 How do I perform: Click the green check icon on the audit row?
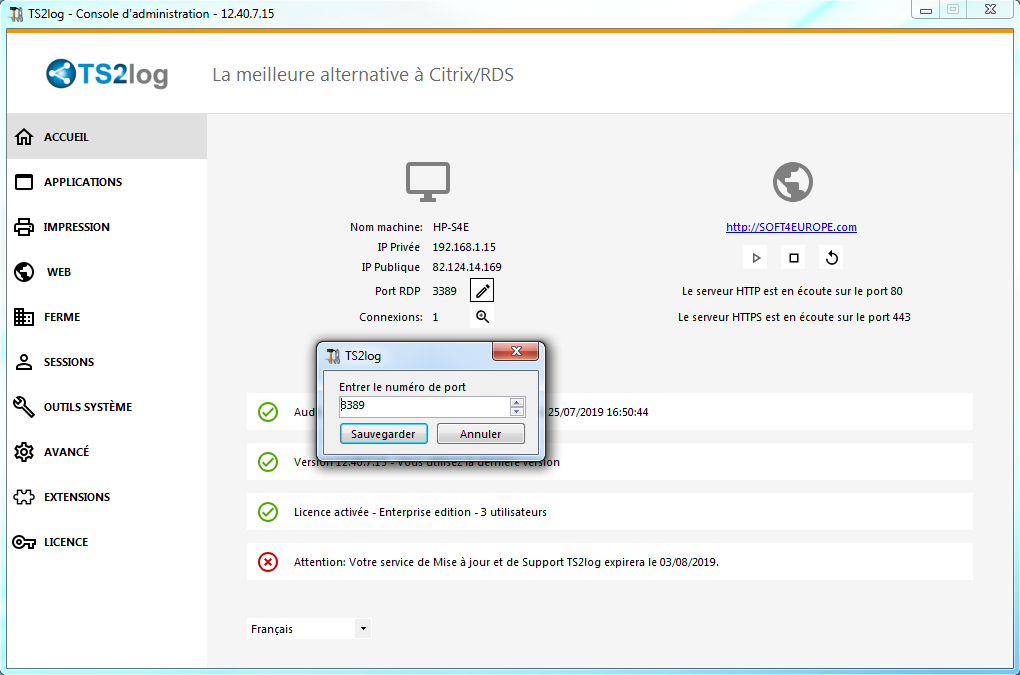pos(268,412)
